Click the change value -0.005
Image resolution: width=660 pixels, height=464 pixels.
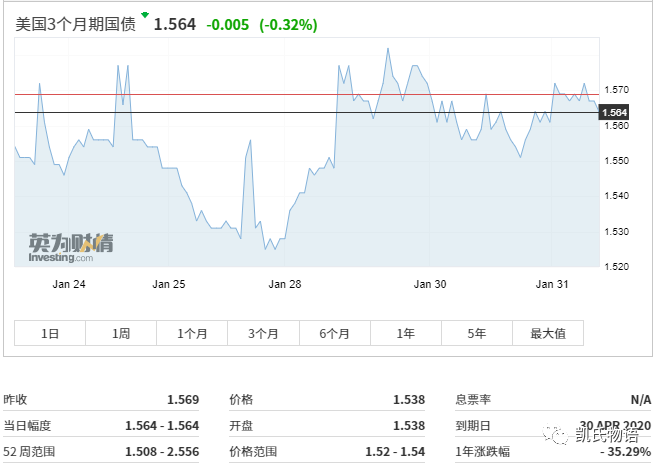coord(228,25)
